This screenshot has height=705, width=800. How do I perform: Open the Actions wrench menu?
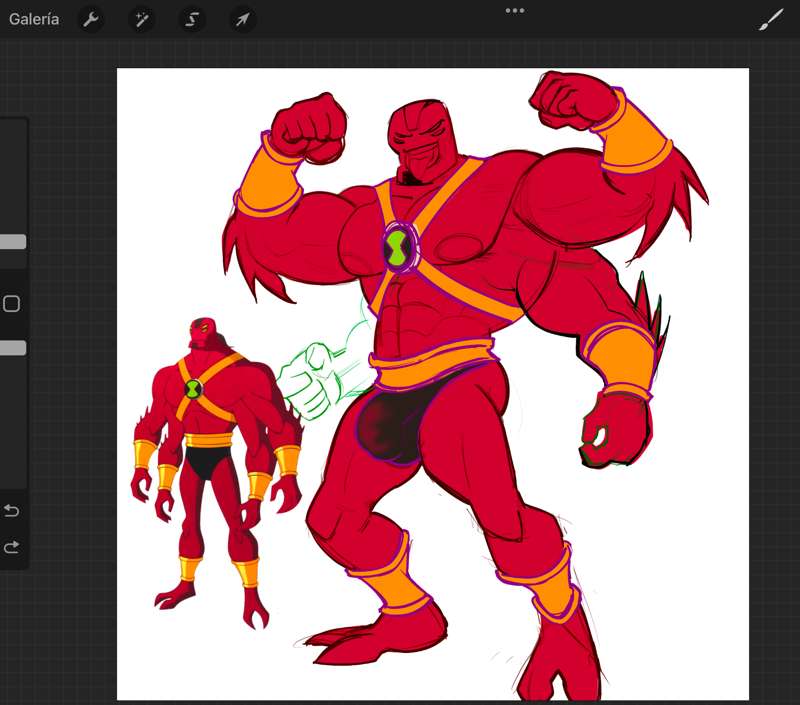(91, 19)
